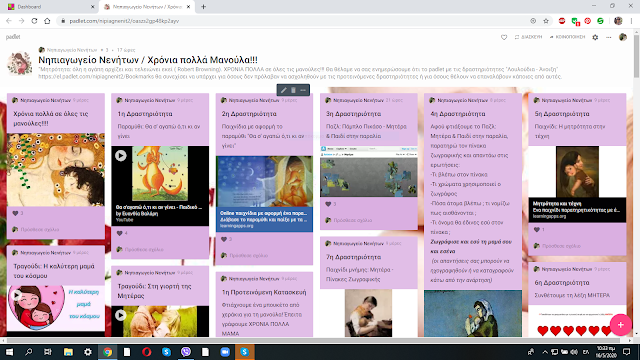Toggle like heart on 3η Δραστηριότητα post

click(328, 204)
